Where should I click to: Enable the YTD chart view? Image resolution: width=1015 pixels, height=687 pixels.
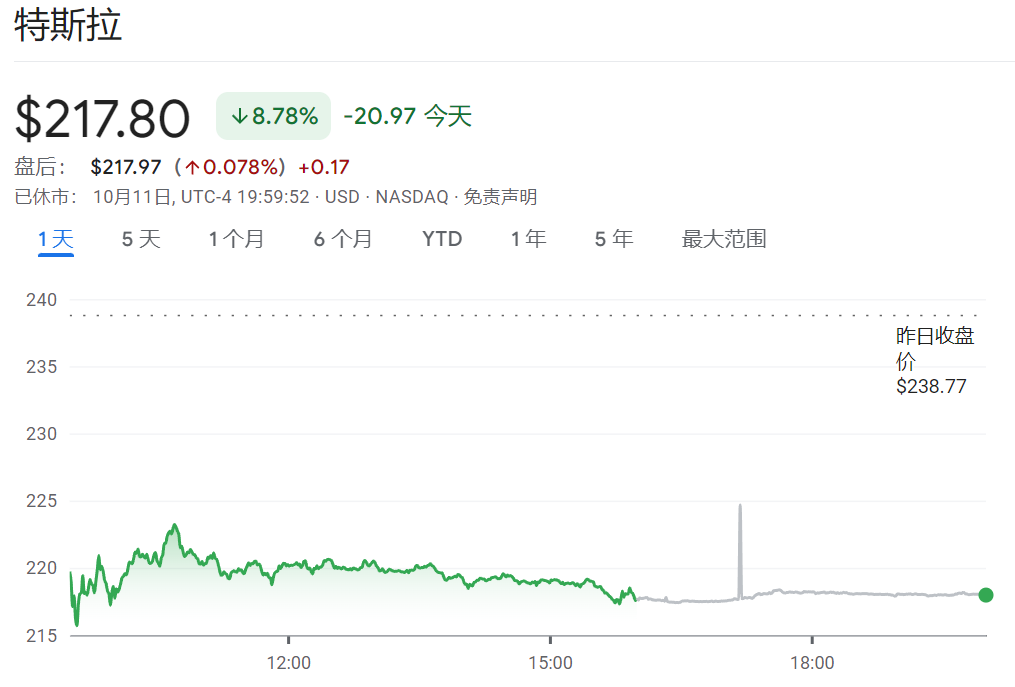point(441,239)
